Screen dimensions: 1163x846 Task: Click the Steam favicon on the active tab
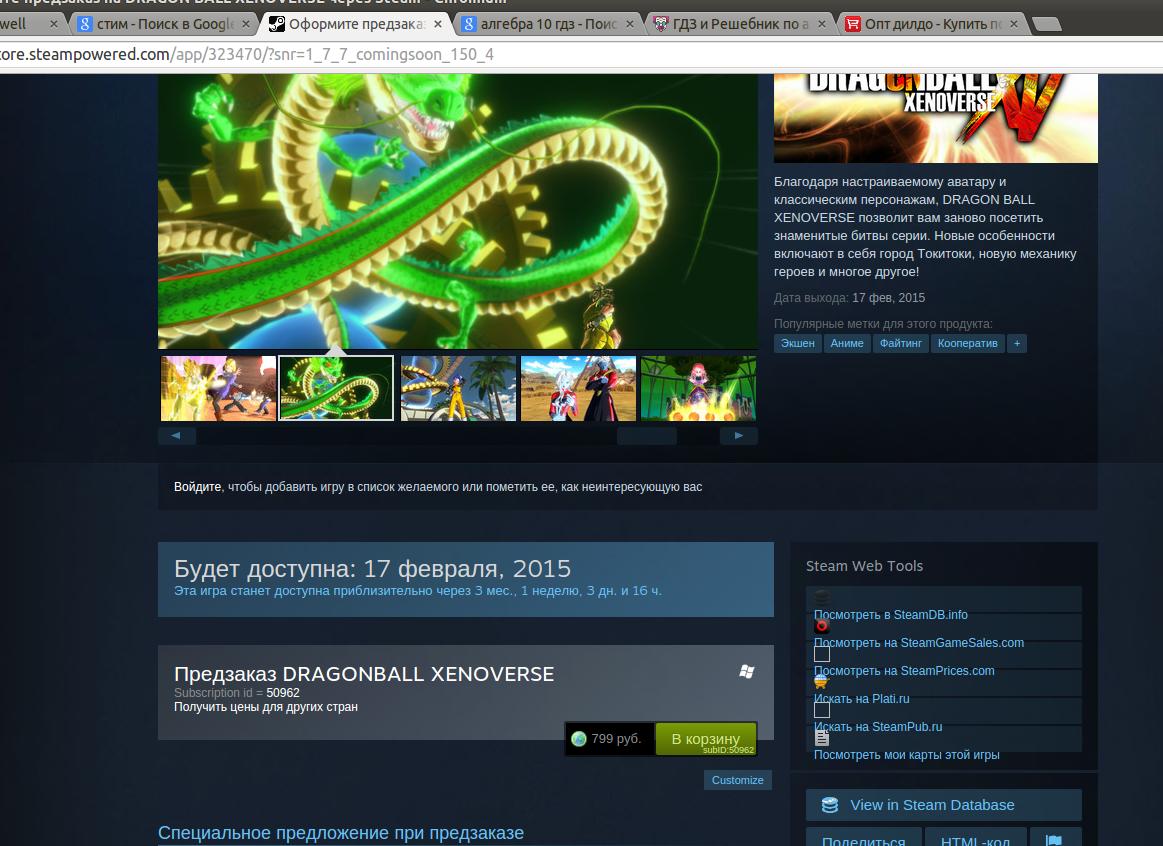(x=276, y=24)
